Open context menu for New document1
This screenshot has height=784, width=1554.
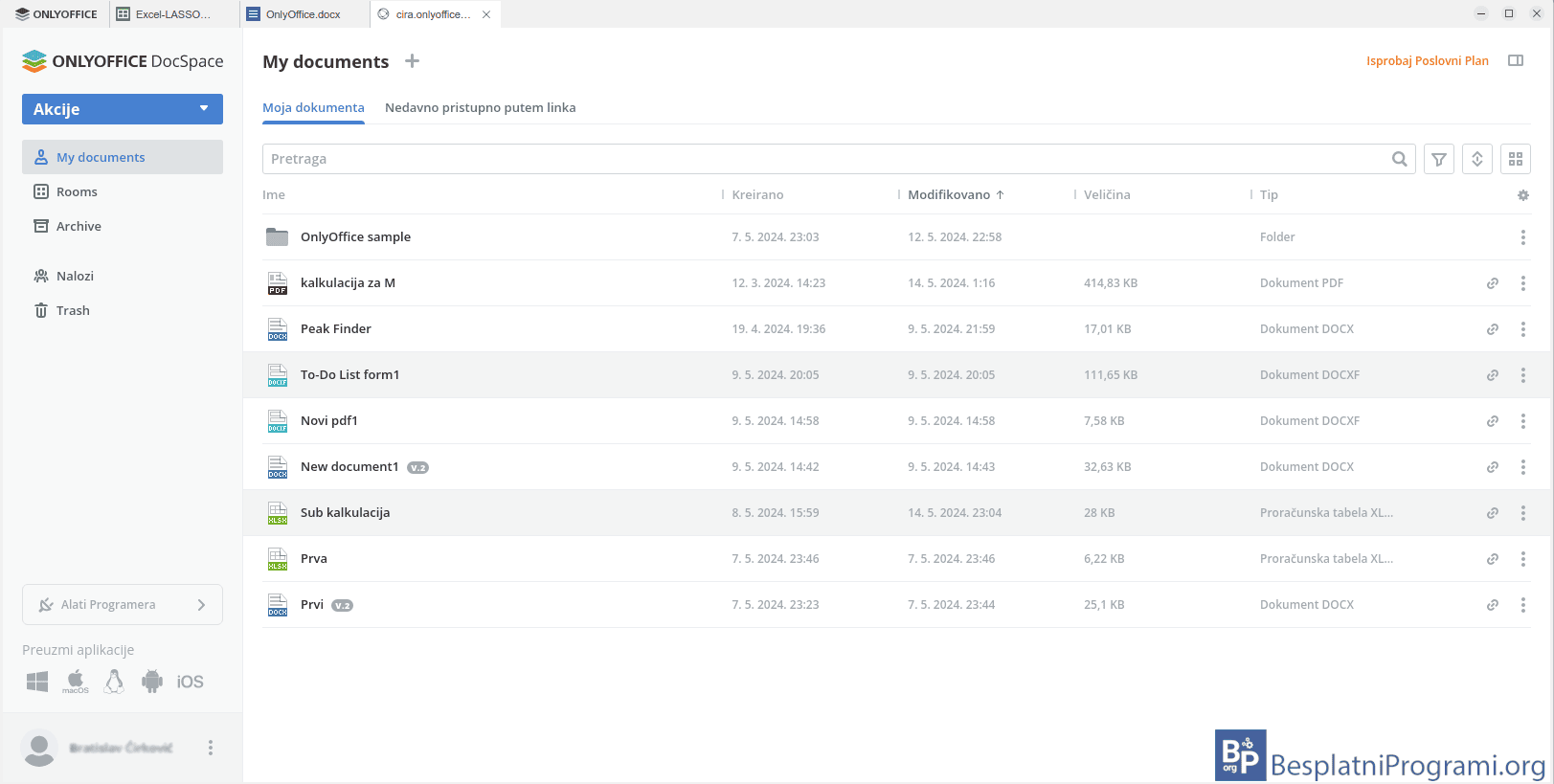[x=1522, y=467]
